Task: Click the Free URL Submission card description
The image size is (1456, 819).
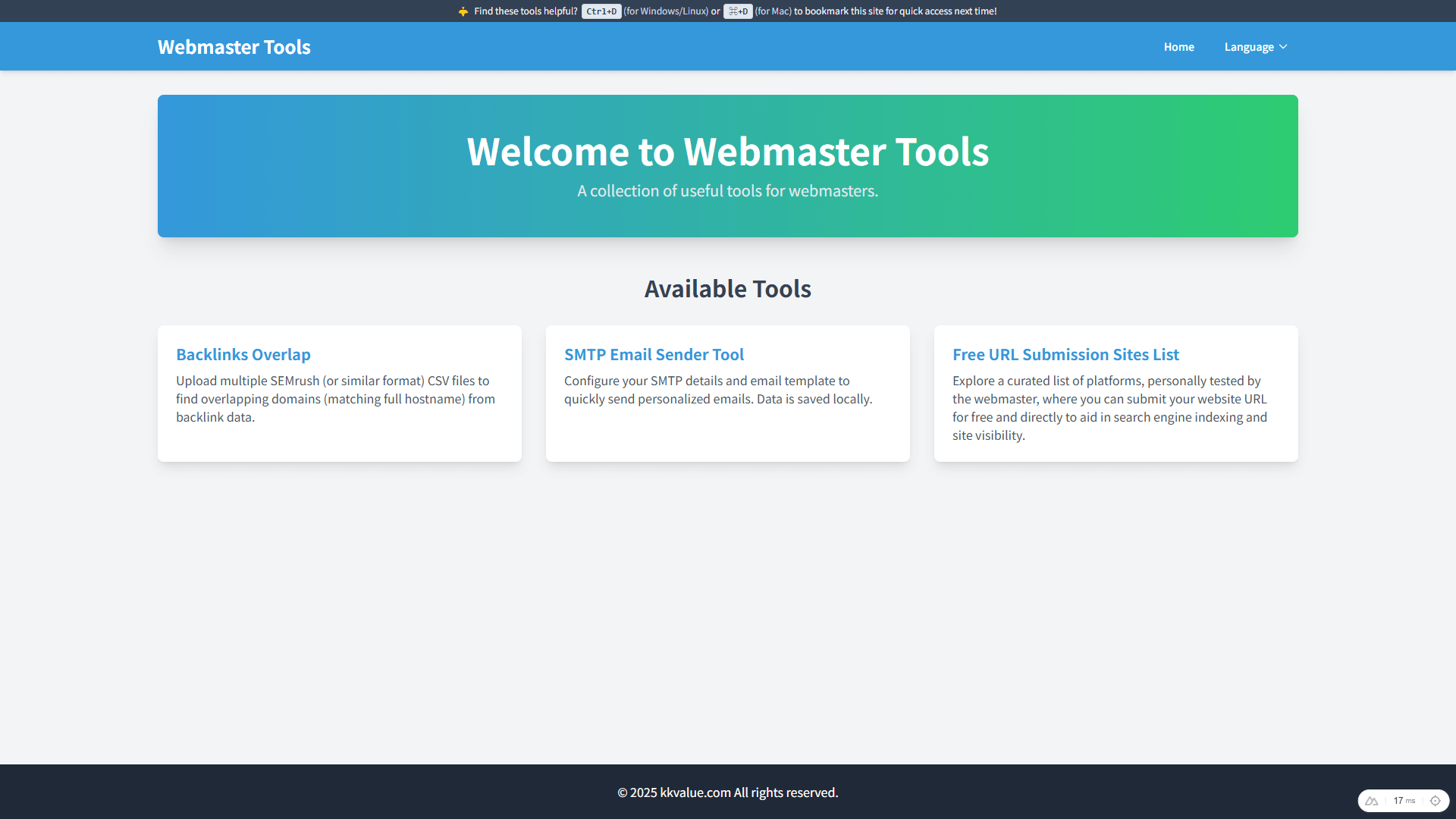Action: (x=1109, y=408)
